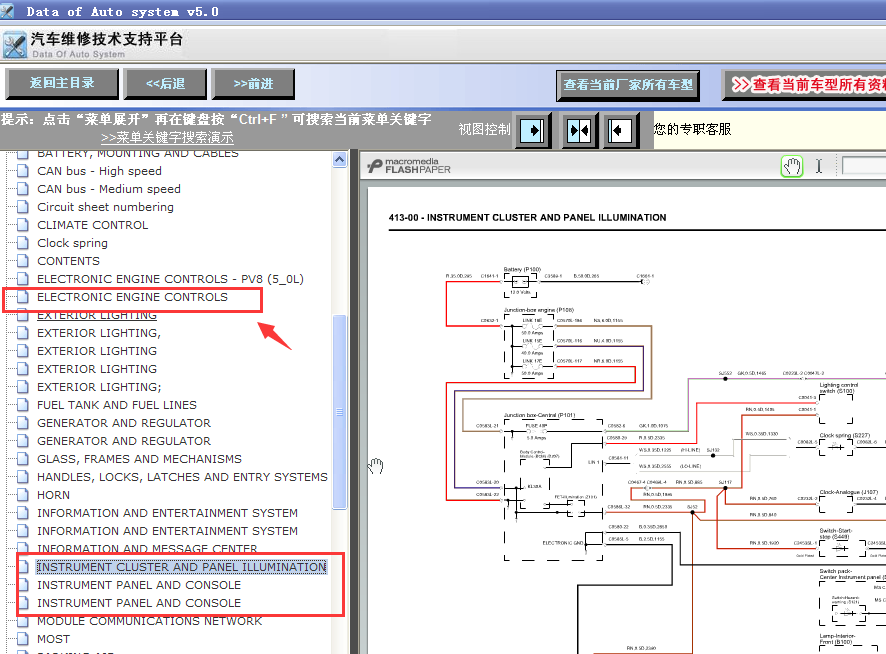Click document icon beside CONTENTS
The height and width of the screenshot is (654, 886).
(23, 261)
